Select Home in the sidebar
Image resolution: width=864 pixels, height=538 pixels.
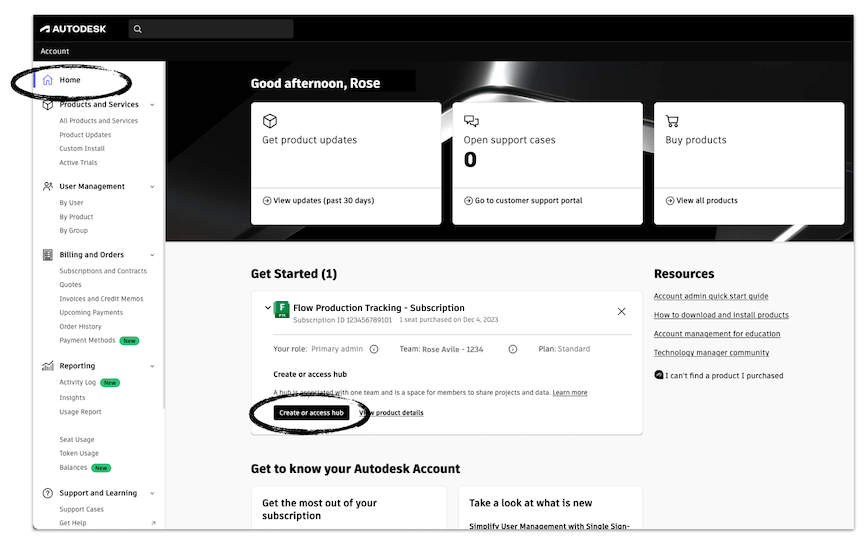click(x=70, y=80)
